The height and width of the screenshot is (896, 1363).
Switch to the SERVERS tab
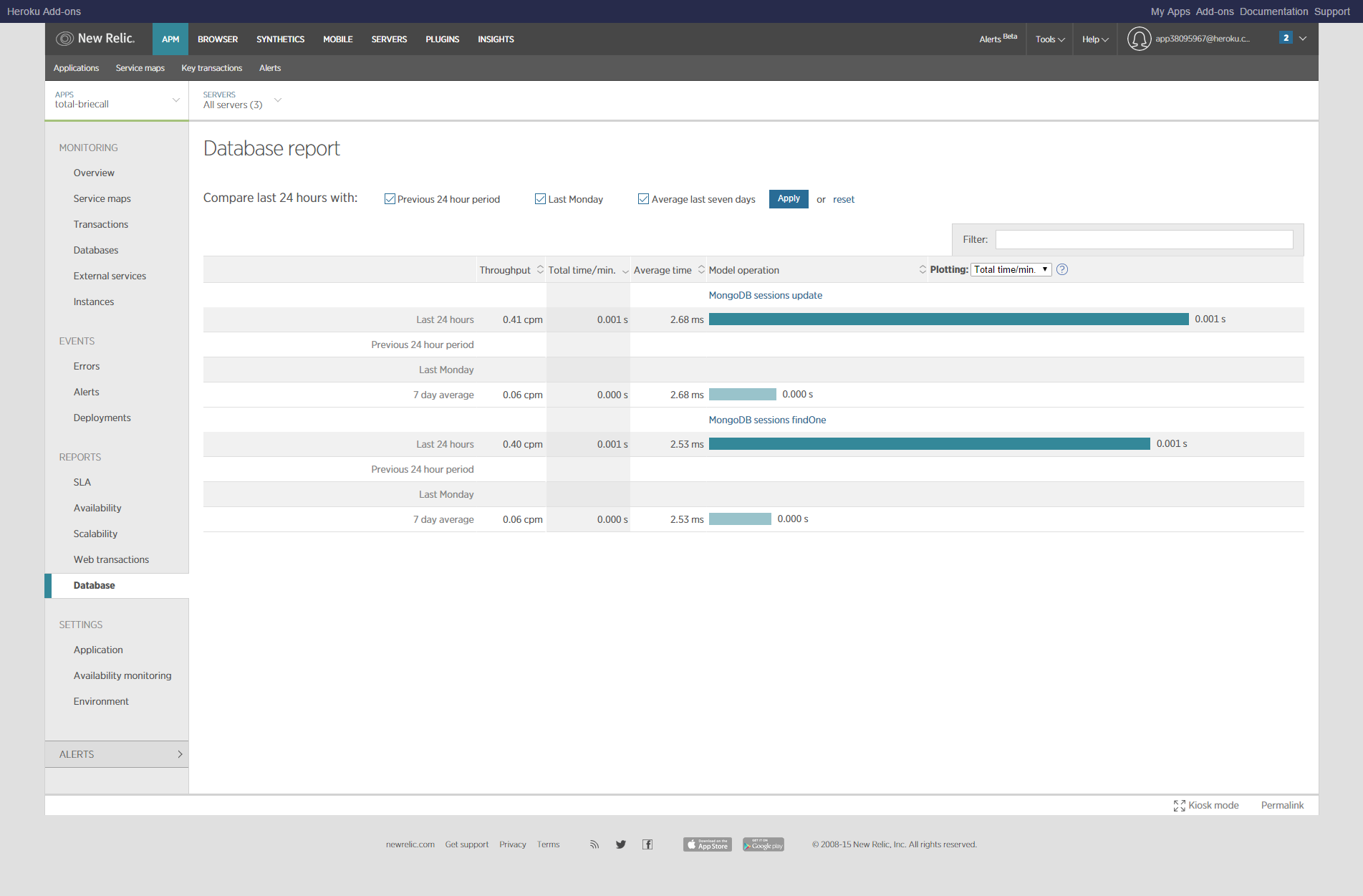click(x=389, y=39)
